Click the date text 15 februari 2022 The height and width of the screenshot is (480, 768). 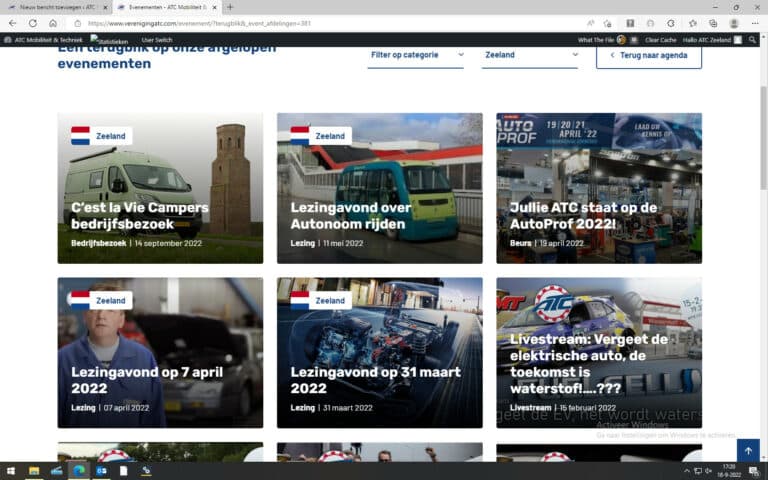point(587,408)
